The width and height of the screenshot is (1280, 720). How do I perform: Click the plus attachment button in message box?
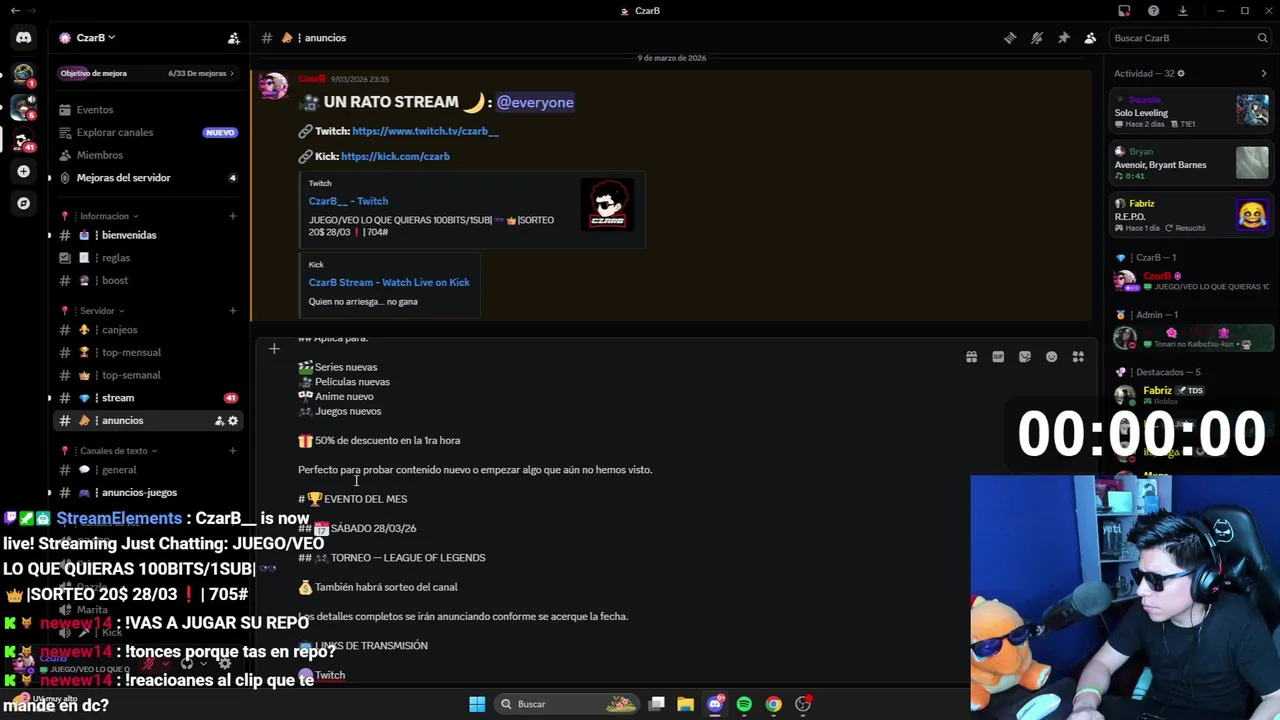pyautogui.click(x=274, y=349)
